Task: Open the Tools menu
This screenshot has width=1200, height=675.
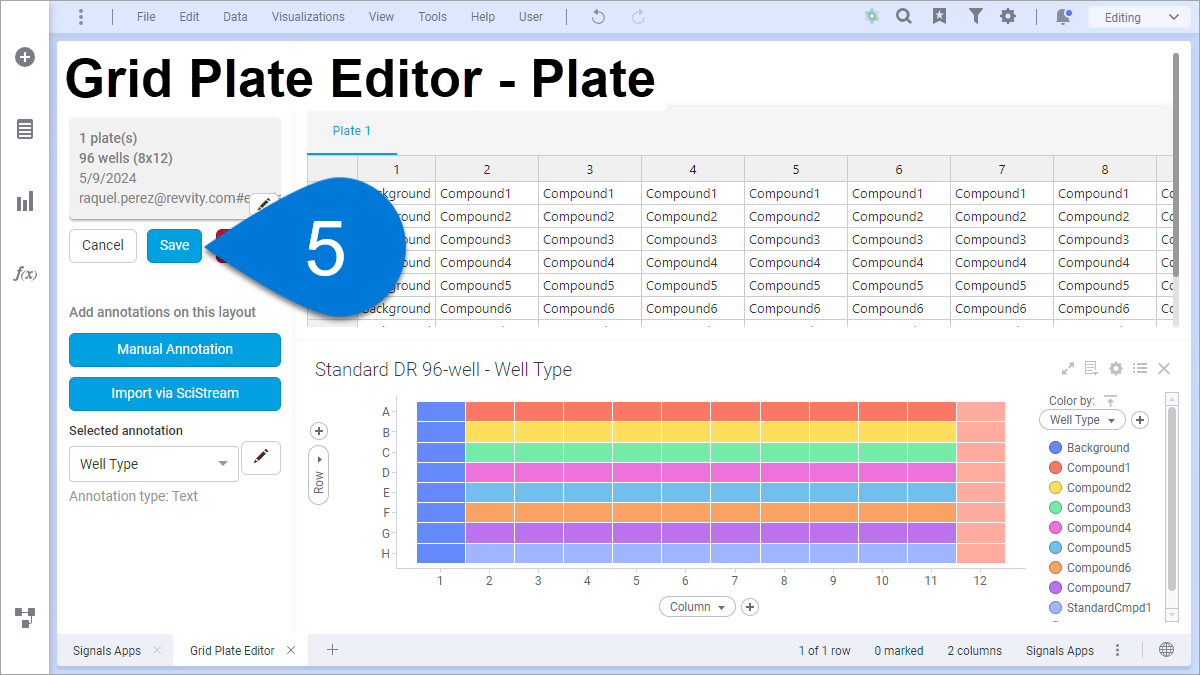Action: click(432, 17)
